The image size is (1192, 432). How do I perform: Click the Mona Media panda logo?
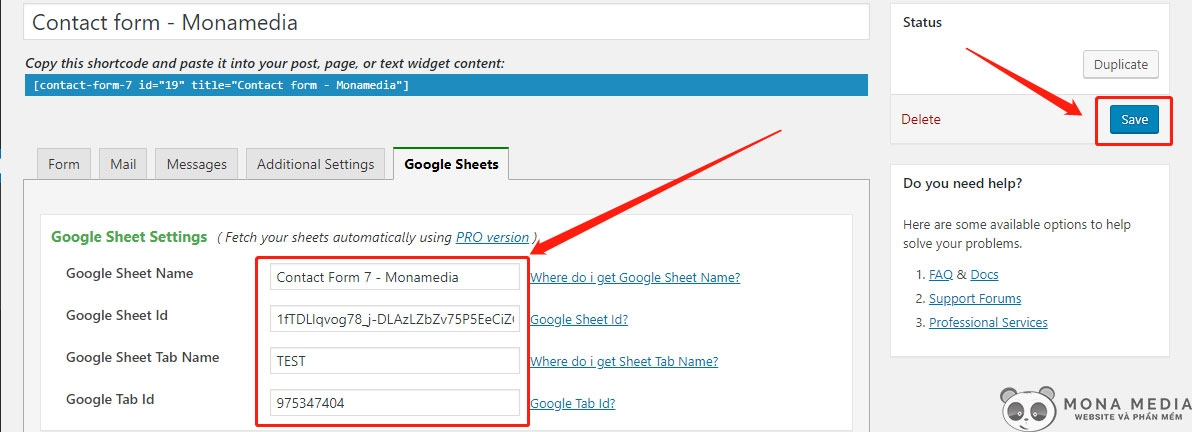(1030, 403)
